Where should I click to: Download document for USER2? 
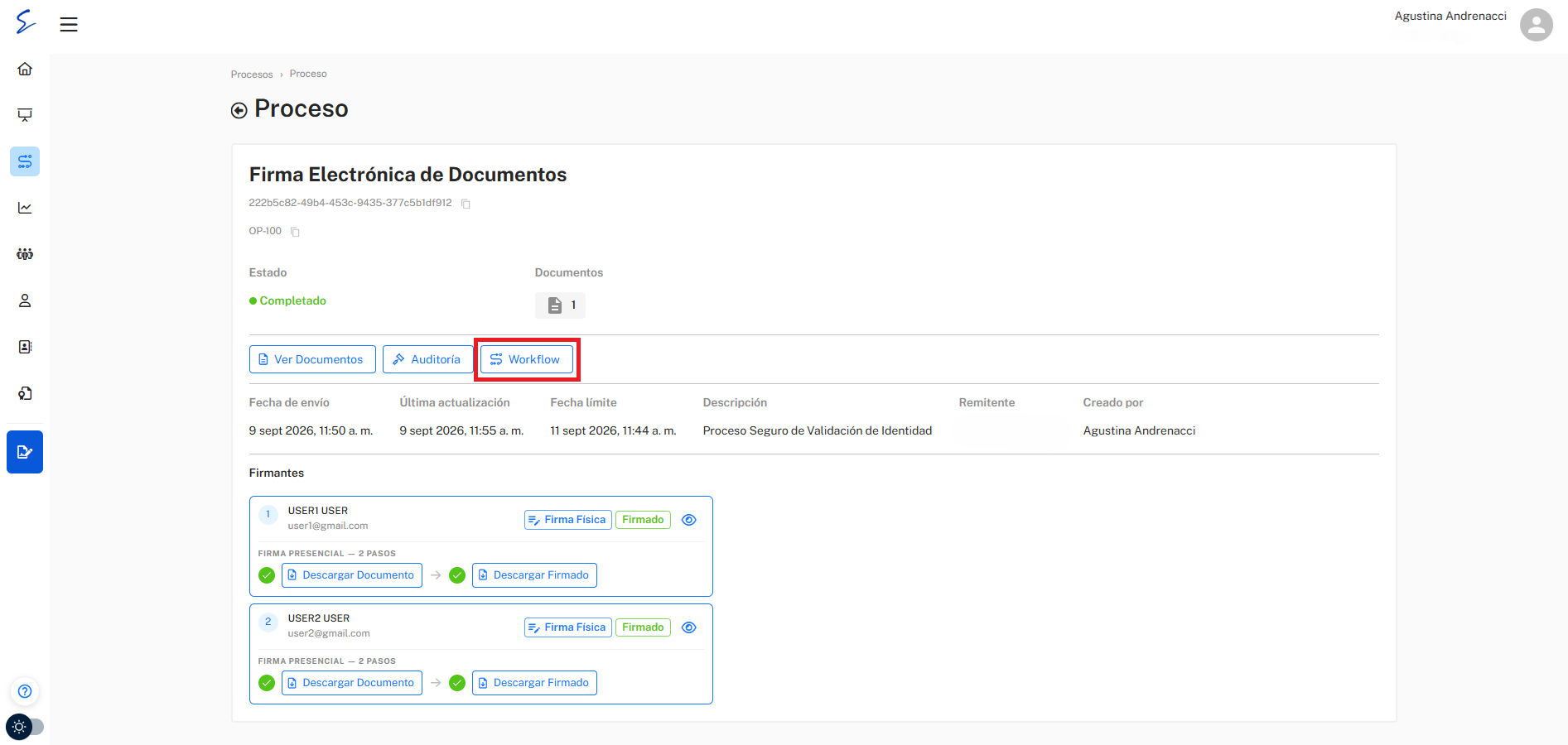tap(352, 683)
